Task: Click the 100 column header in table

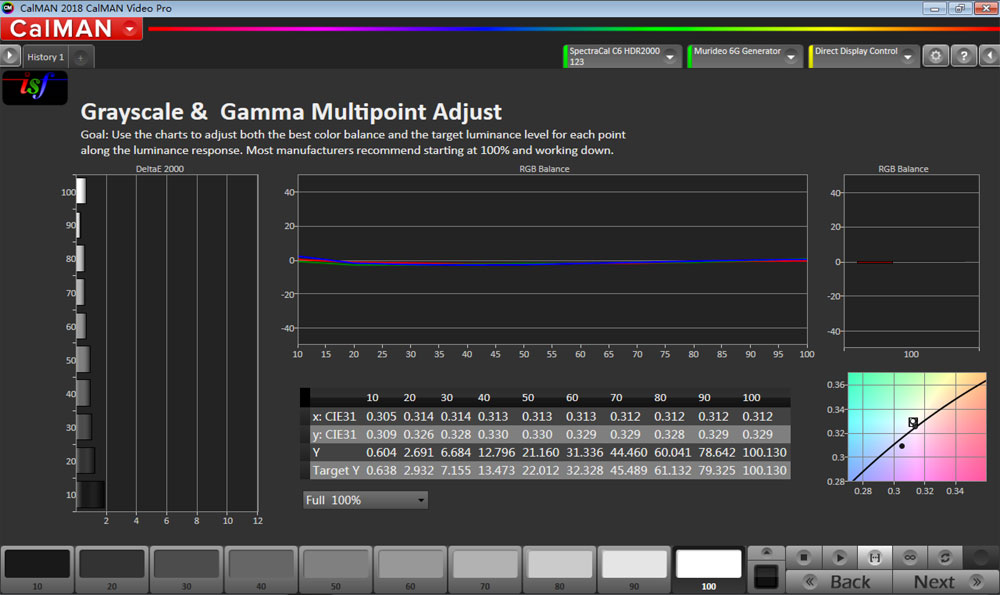Action: pyautogui.click(x=751, y=397)
